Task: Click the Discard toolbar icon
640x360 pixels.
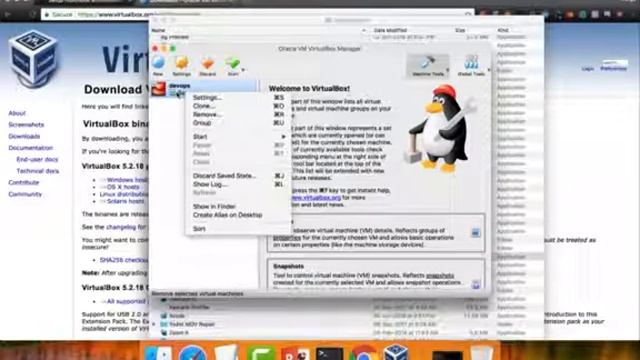Action: click(x=207, y=66)
